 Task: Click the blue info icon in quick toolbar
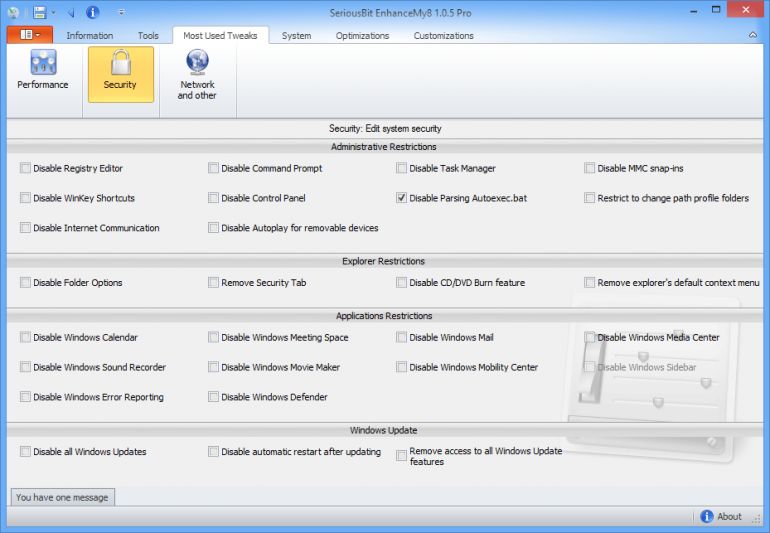92,12
